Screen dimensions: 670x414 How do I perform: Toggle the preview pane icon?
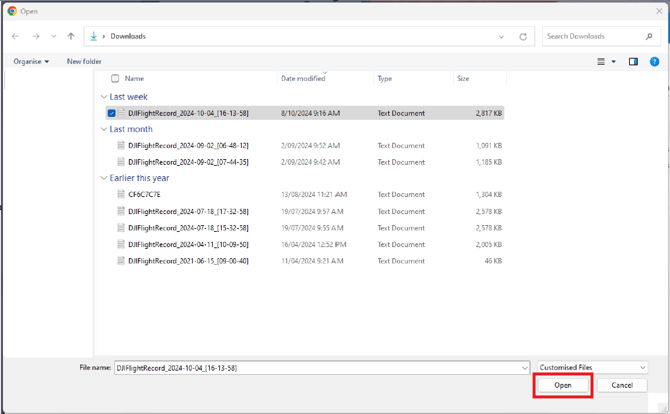(633, 62)
